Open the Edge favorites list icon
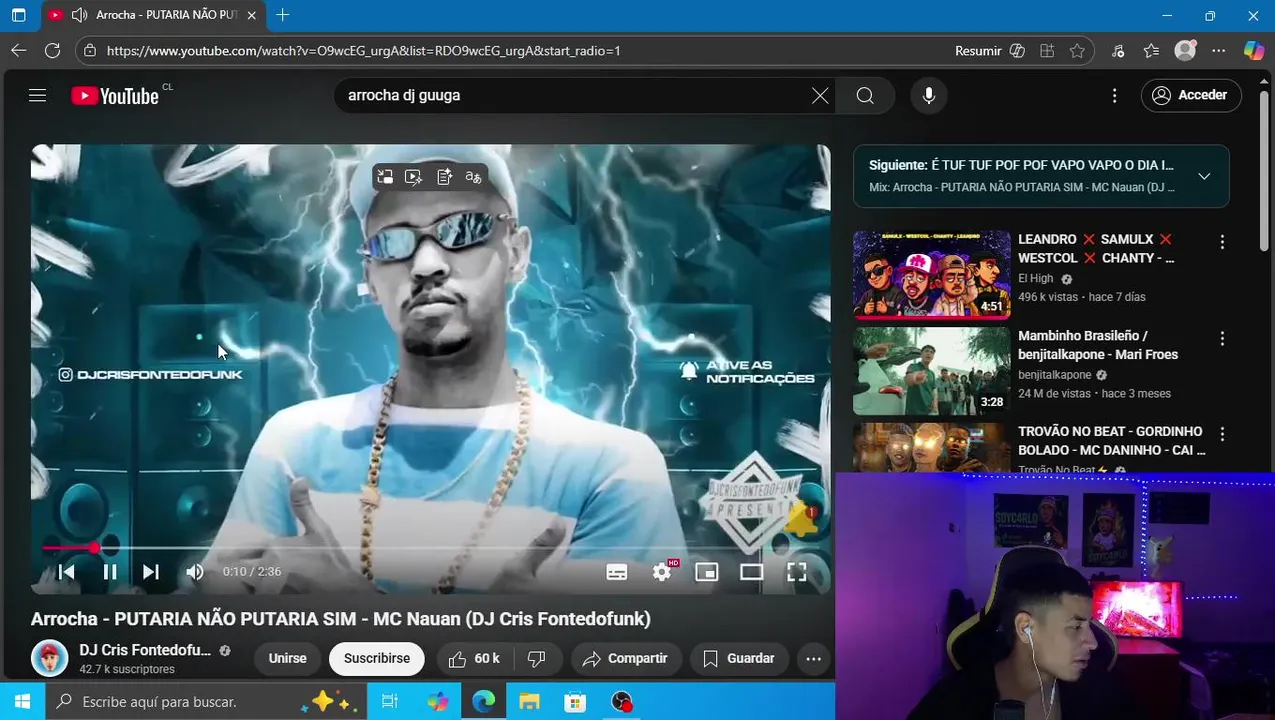1275x720 pixels. (x=1151, y=50)
